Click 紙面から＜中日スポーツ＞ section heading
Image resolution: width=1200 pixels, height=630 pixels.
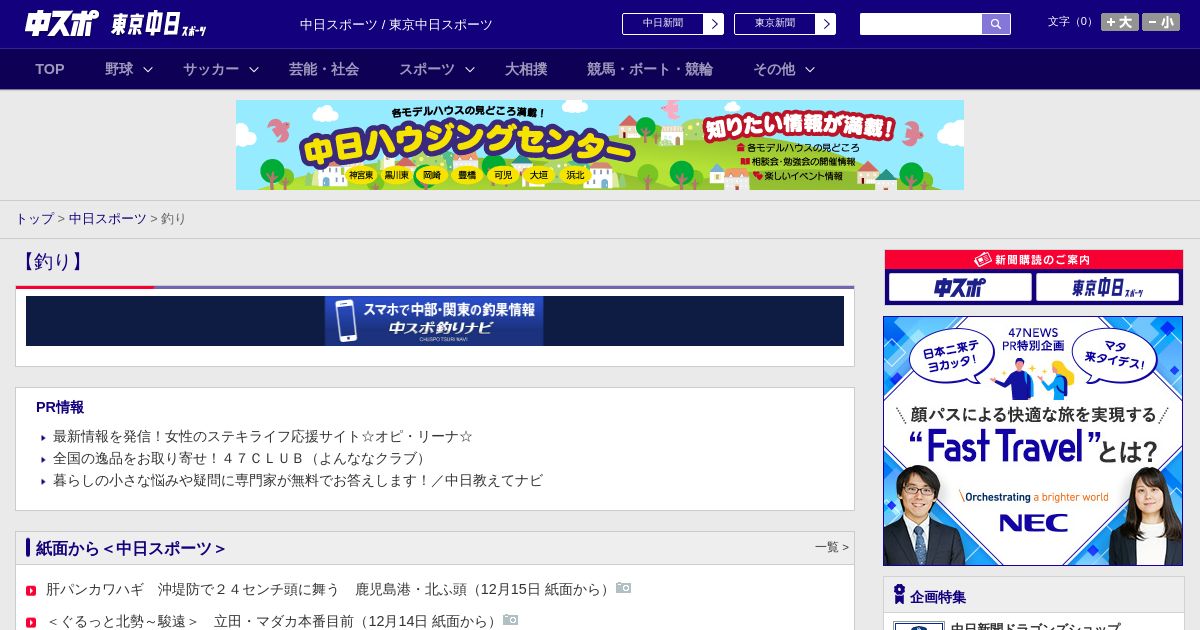pyautogui.click(x=130, y=548)
